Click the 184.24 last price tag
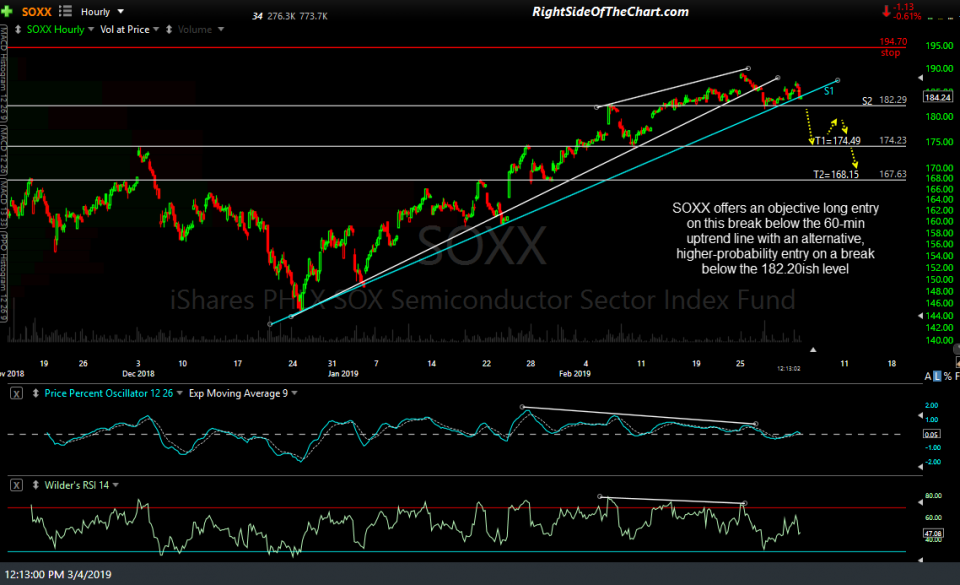 pyautogui.click(x=937, y=97)
